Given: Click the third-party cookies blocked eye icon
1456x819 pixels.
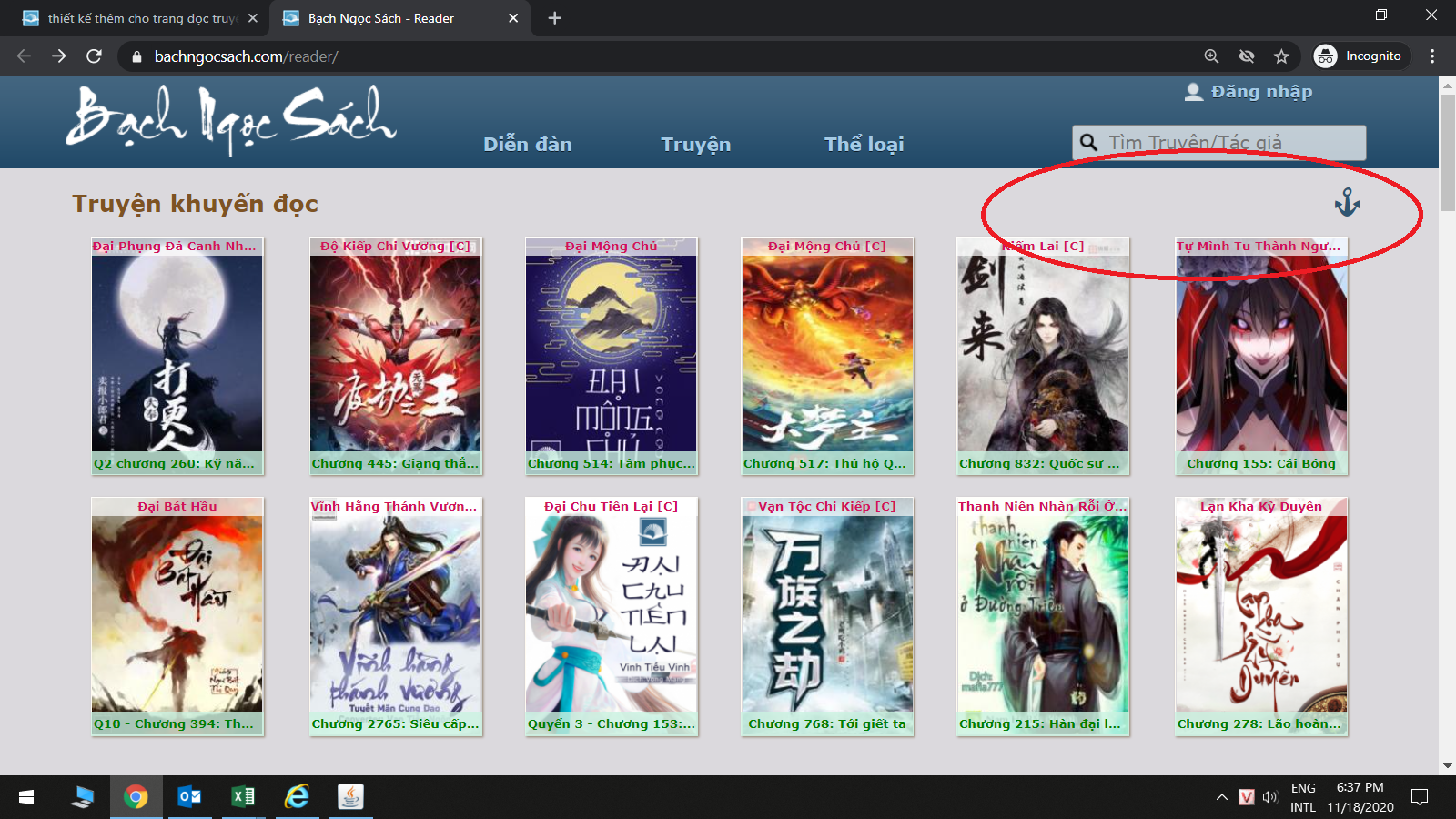Looking at the screenshot, I should (x=1247, y=56).
